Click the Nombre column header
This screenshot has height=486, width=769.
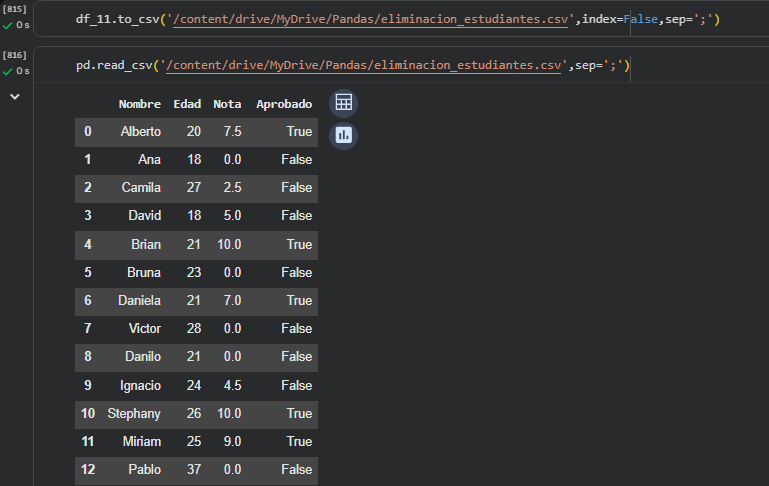[139, 104]
